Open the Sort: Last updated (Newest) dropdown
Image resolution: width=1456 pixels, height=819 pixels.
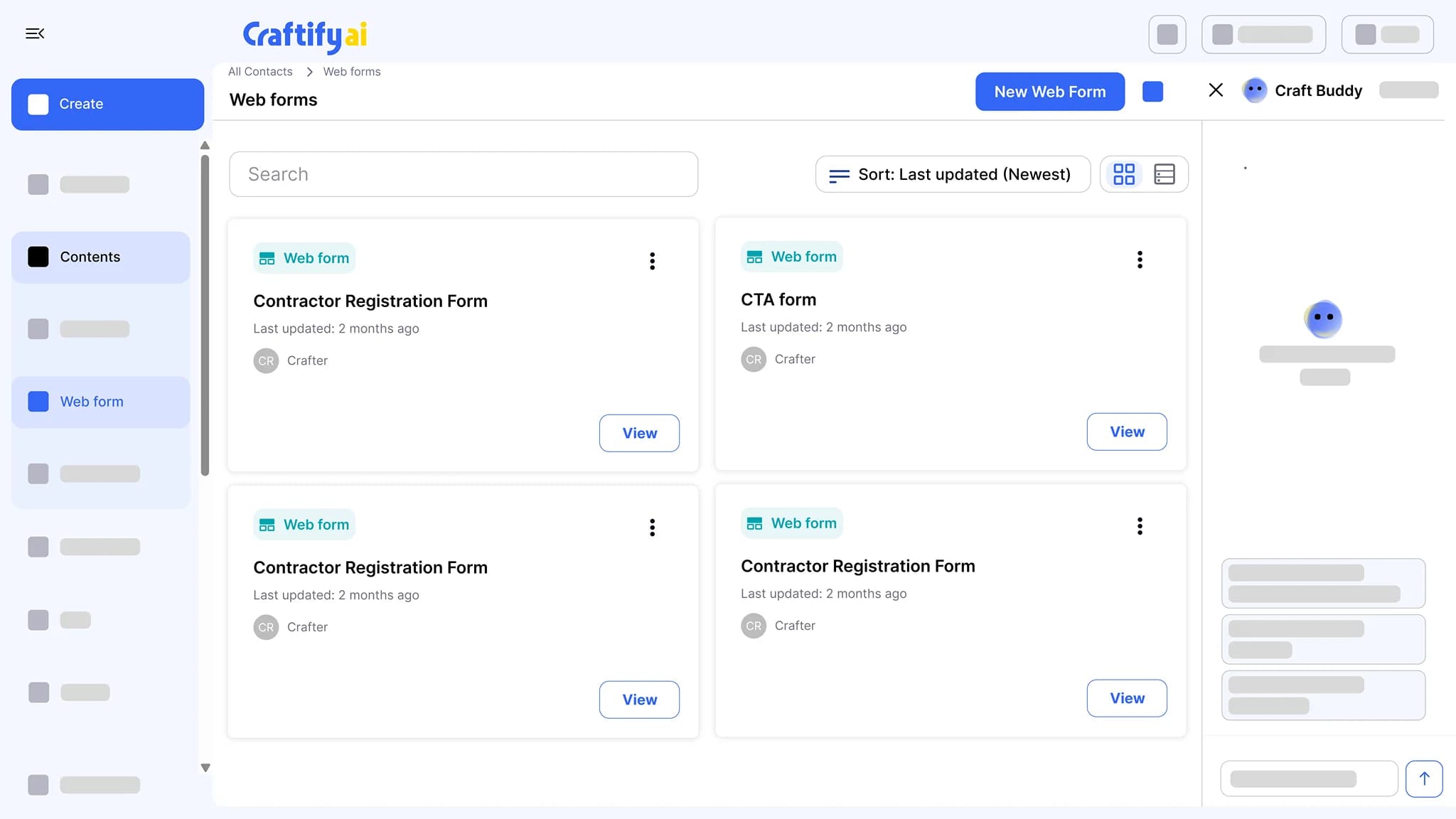coord(953,174)
